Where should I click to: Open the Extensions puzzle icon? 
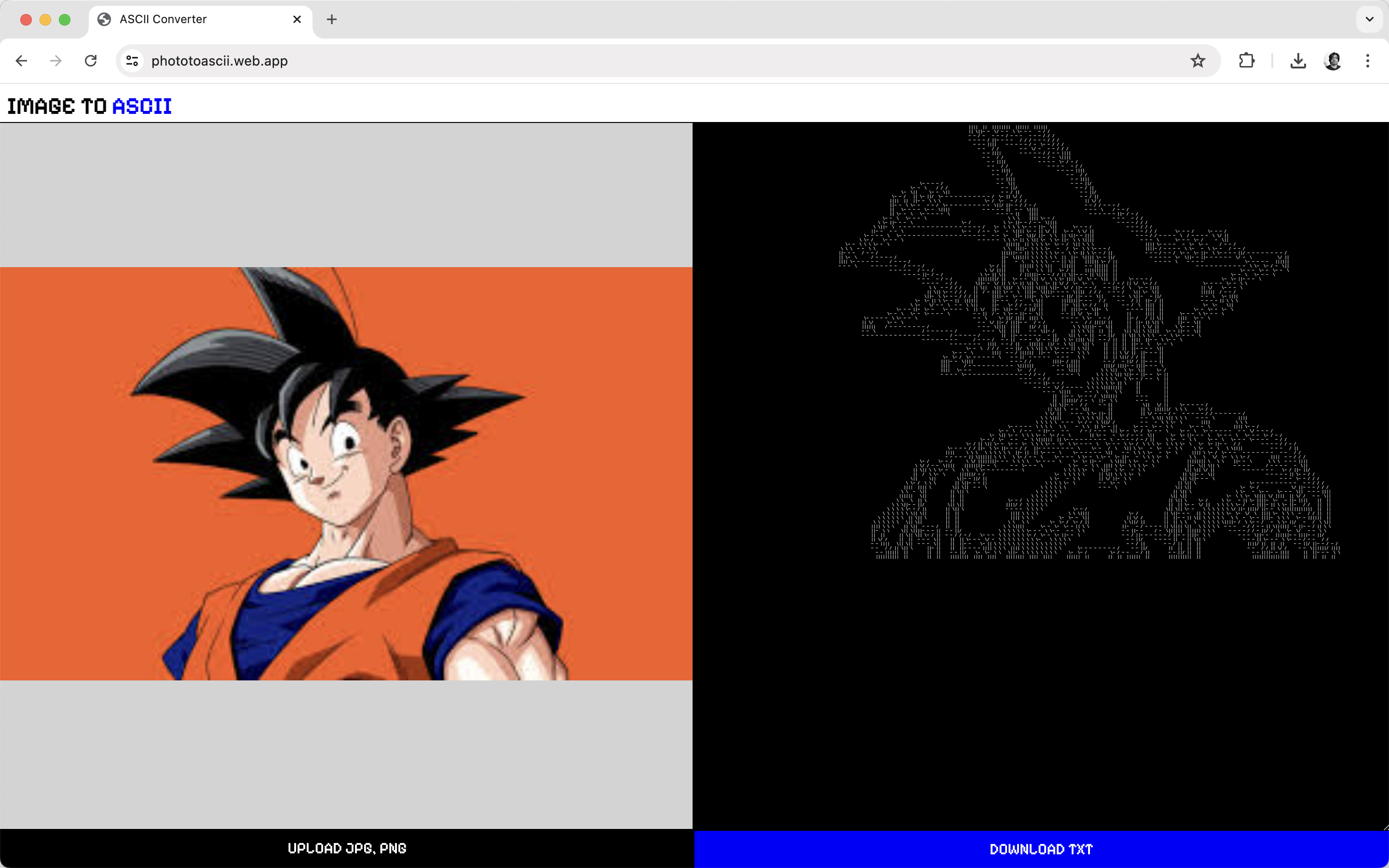(1246, 61)
